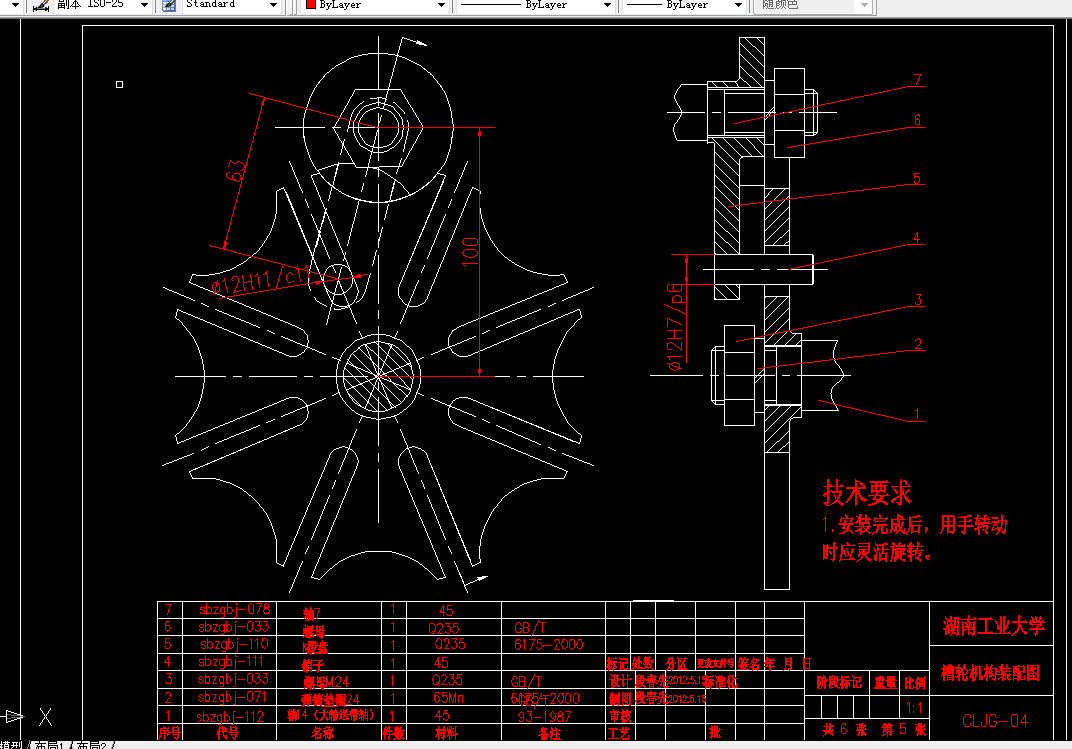Viewport: 1072px width, 749px height.
Task: Select the 代号 column header
Action: click(x=228, y=733)
